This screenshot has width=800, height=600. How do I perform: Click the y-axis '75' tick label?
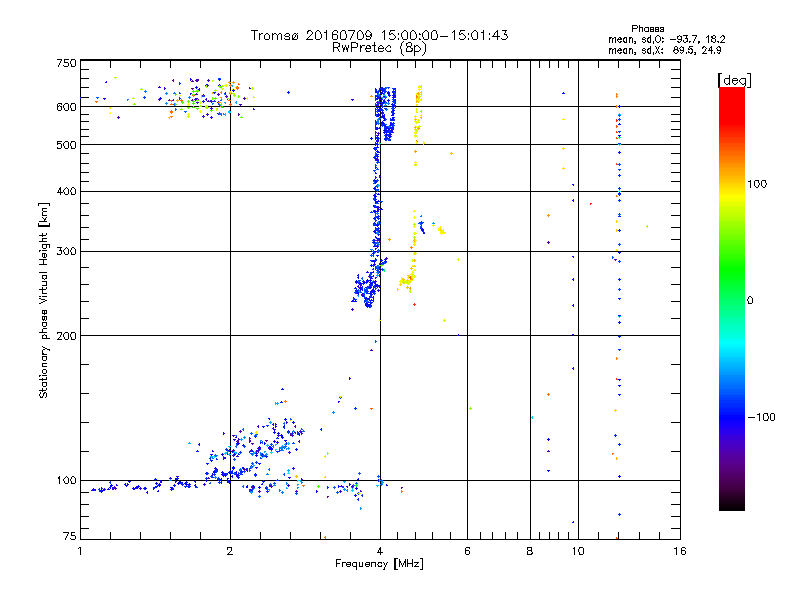pos(70,536)
